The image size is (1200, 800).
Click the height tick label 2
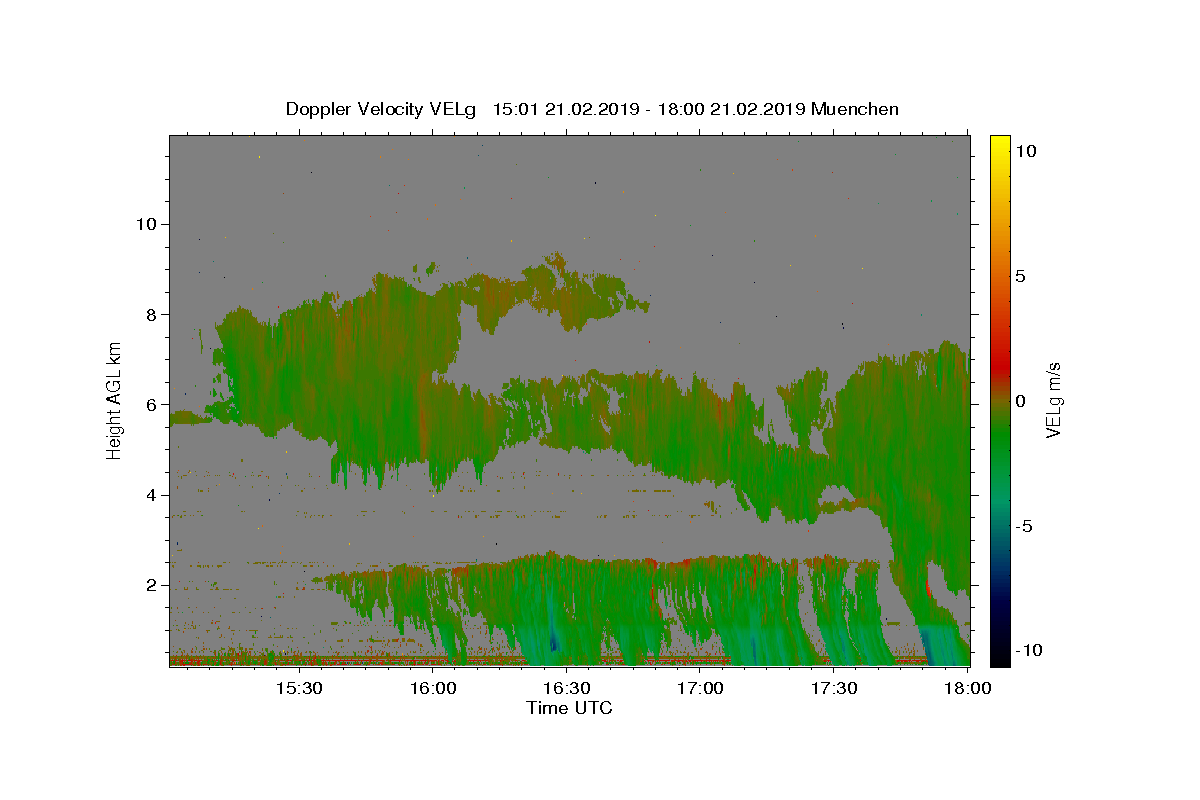[151, 585]
